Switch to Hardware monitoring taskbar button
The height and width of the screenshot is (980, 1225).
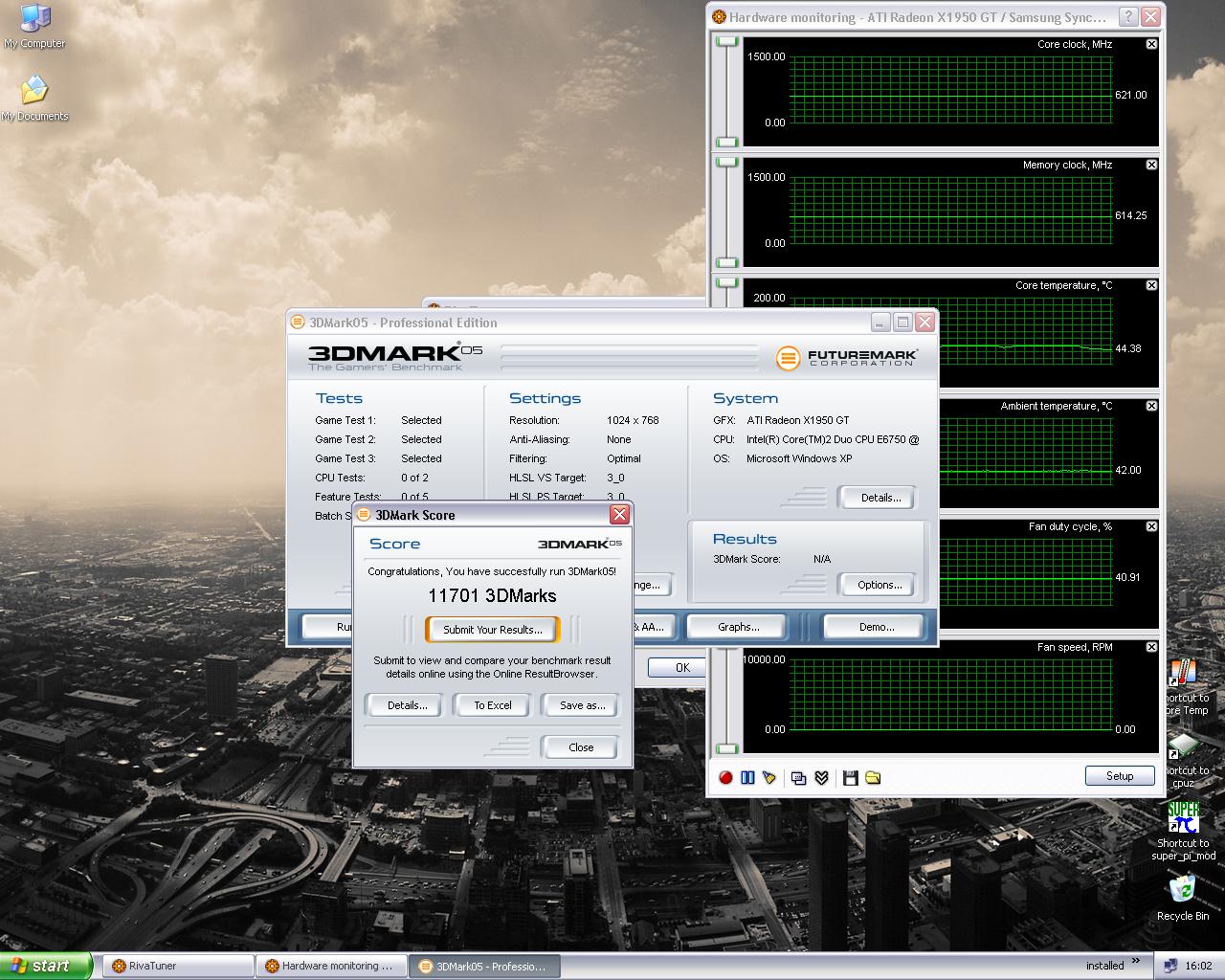coord(331,966)
